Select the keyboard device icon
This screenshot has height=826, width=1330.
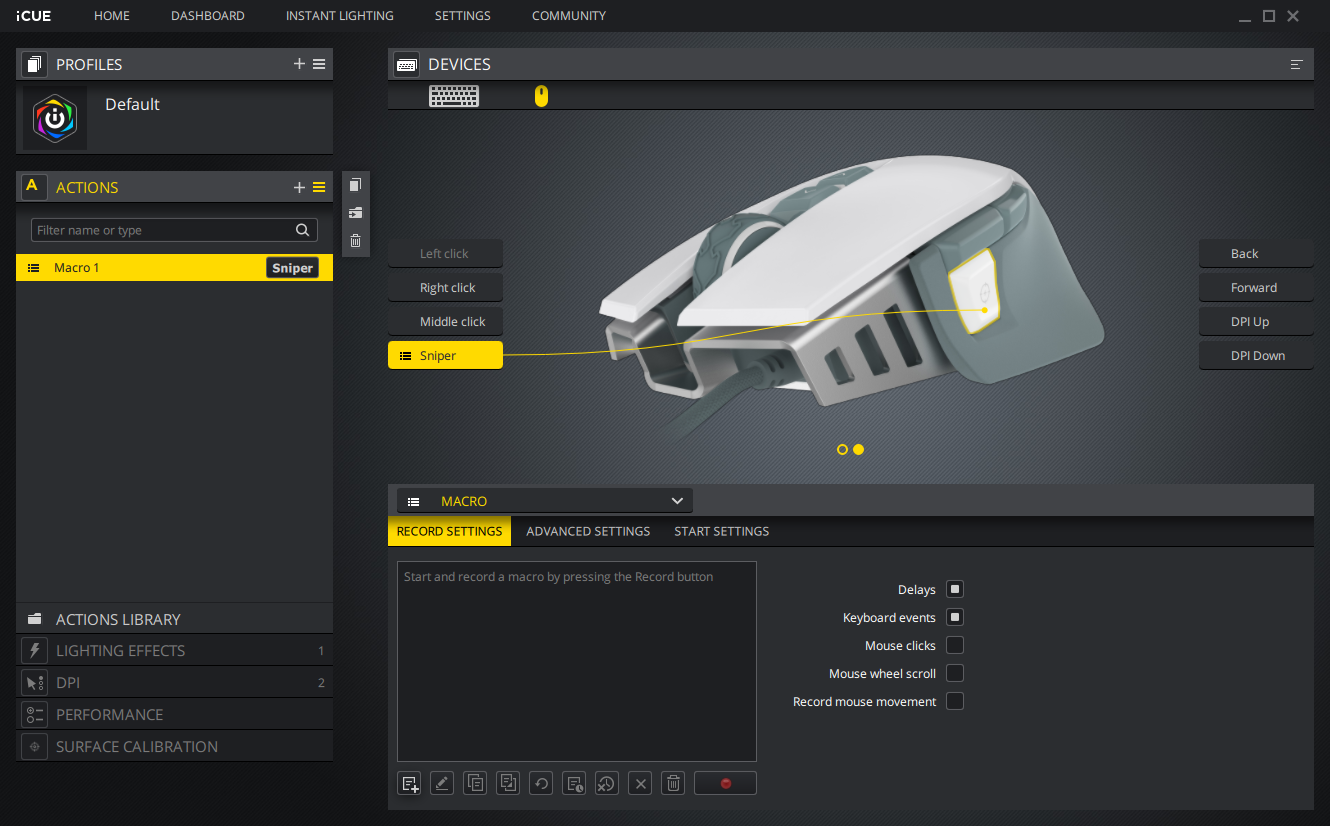[454, 96]
